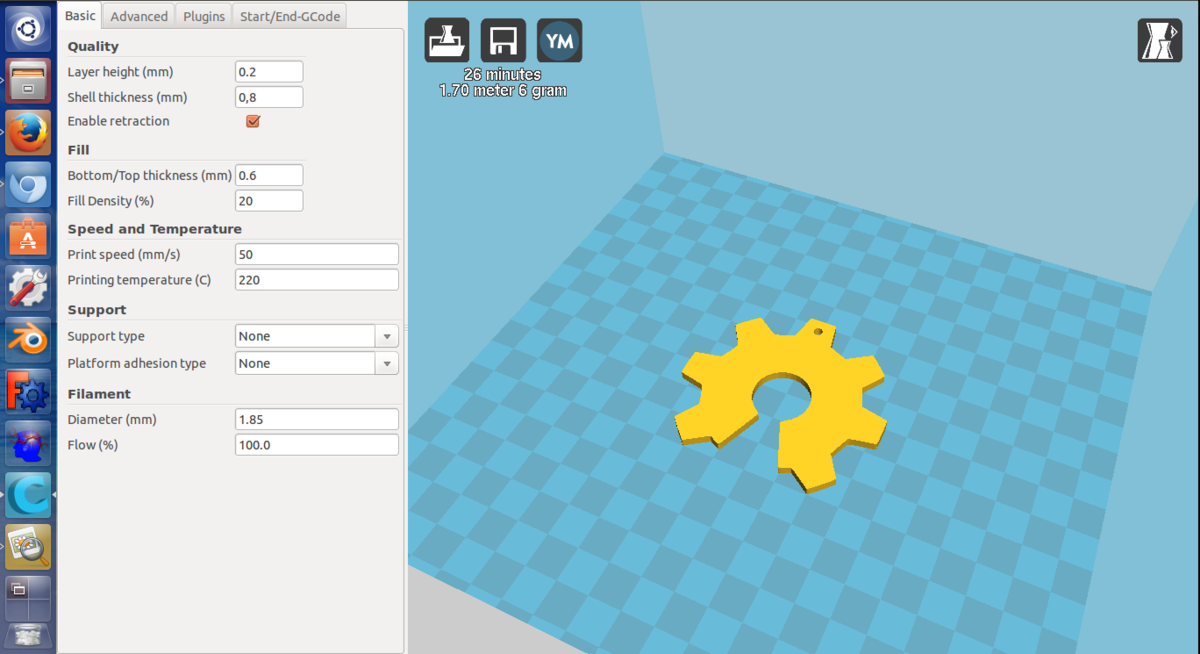Open System Settings wrench-and-gear launcher icon
The width and height of the screenshot is (1200, 654).
pyautogui.click(x=28, y=289)
